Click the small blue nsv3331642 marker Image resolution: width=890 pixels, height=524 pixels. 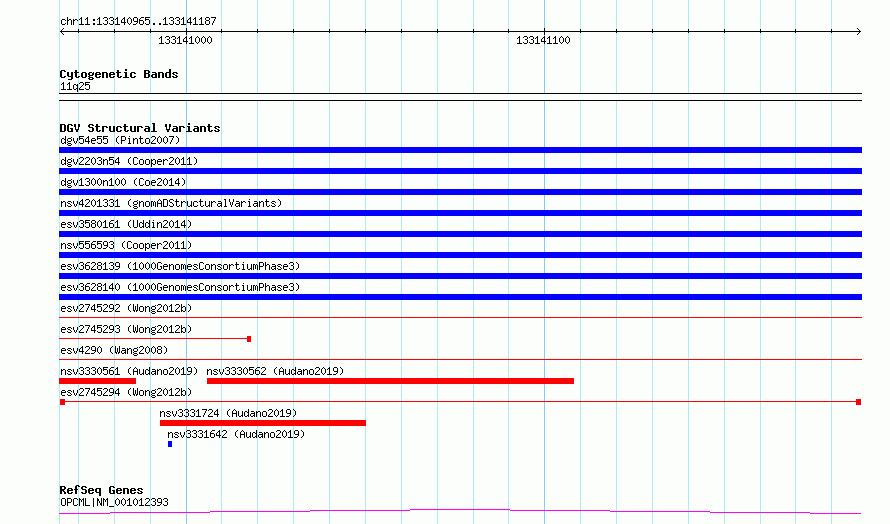(170, 444)
